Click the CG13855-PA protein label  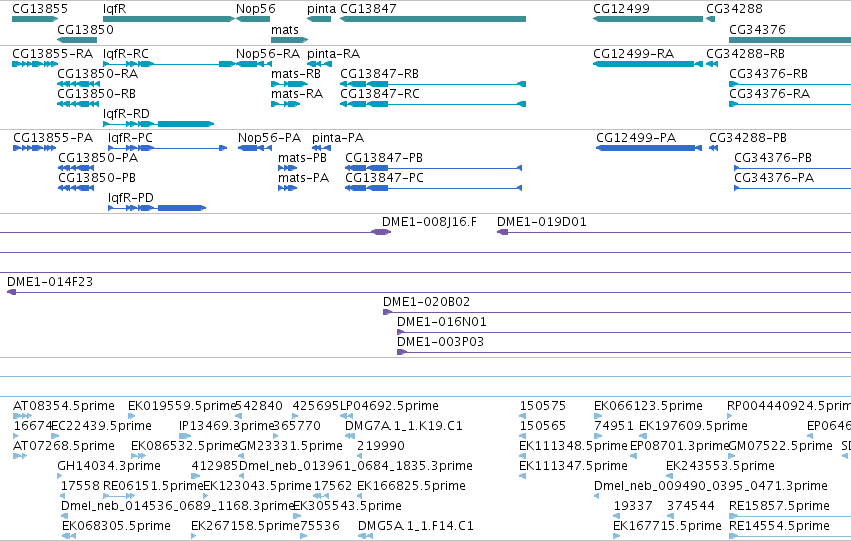point(53,138)
